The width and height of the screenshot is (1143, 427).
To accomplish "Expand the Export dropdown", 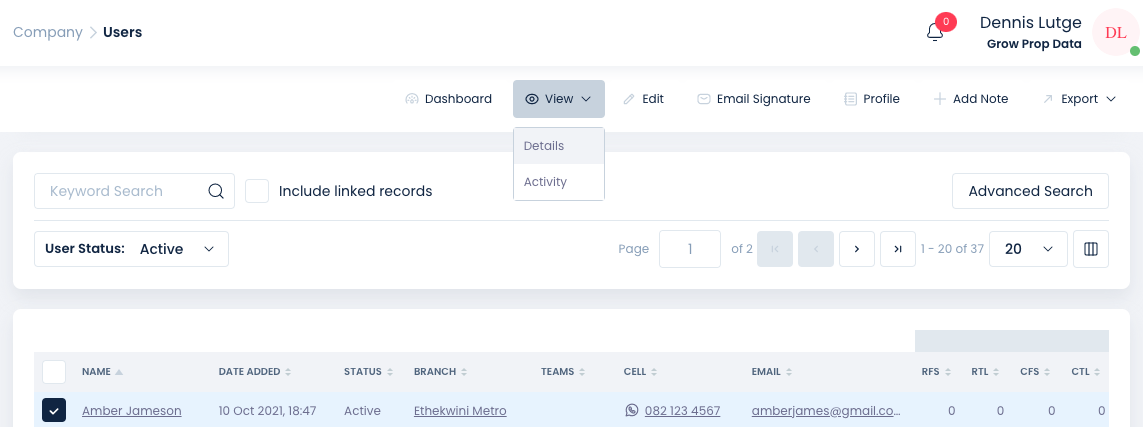I will tap(1079, 99).
